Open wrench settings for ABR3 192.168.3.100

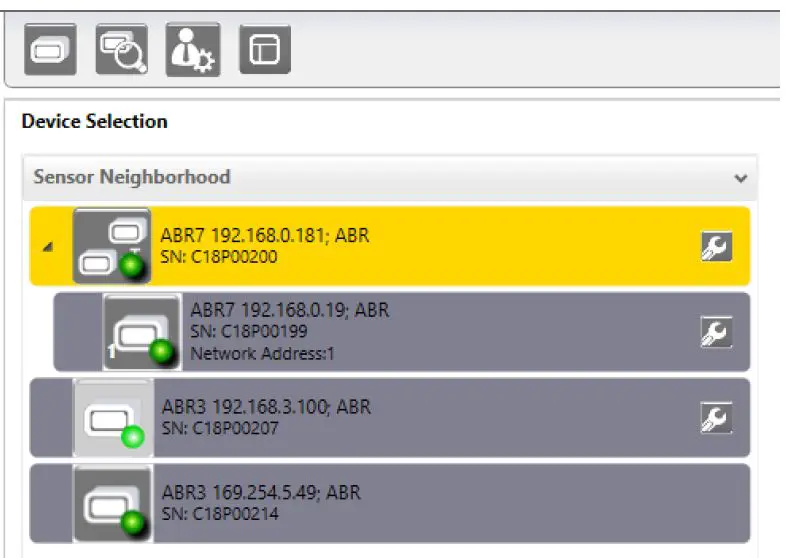tap(715, 417)
